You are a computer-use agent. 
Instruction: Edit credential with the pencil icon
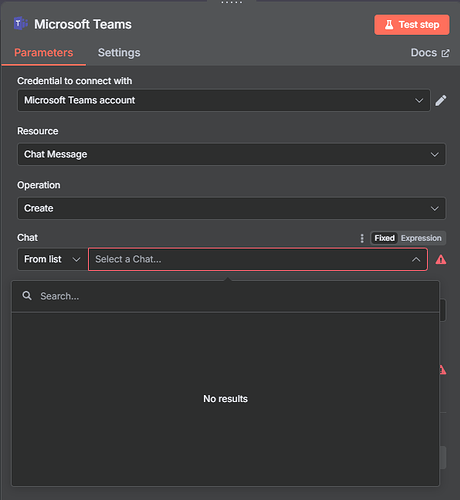(x=441, y=100)
